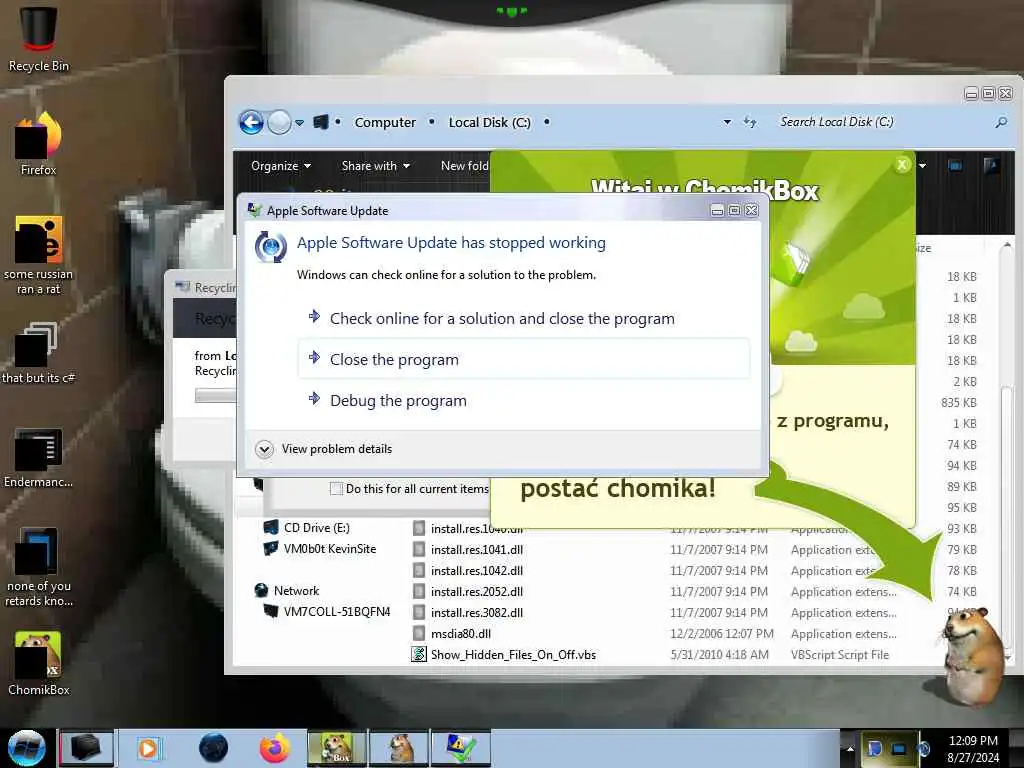This screenshot has width=1024, height=768.
Task: Click Local Disk (C:) in the breadcrumb
Action: tap(489, 122)
